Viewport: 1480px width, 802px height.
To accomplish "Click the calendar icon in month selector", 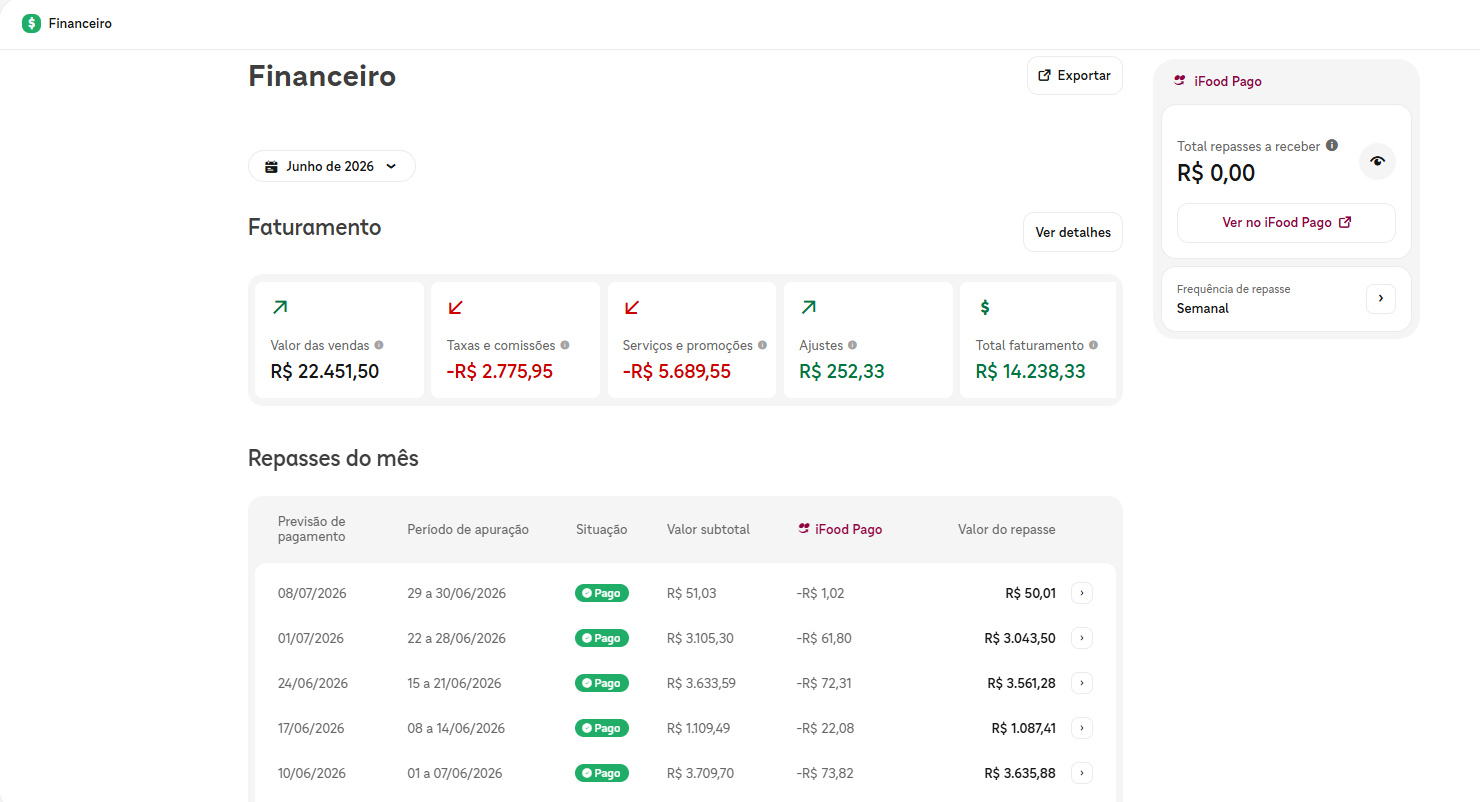I will [271, 167].
